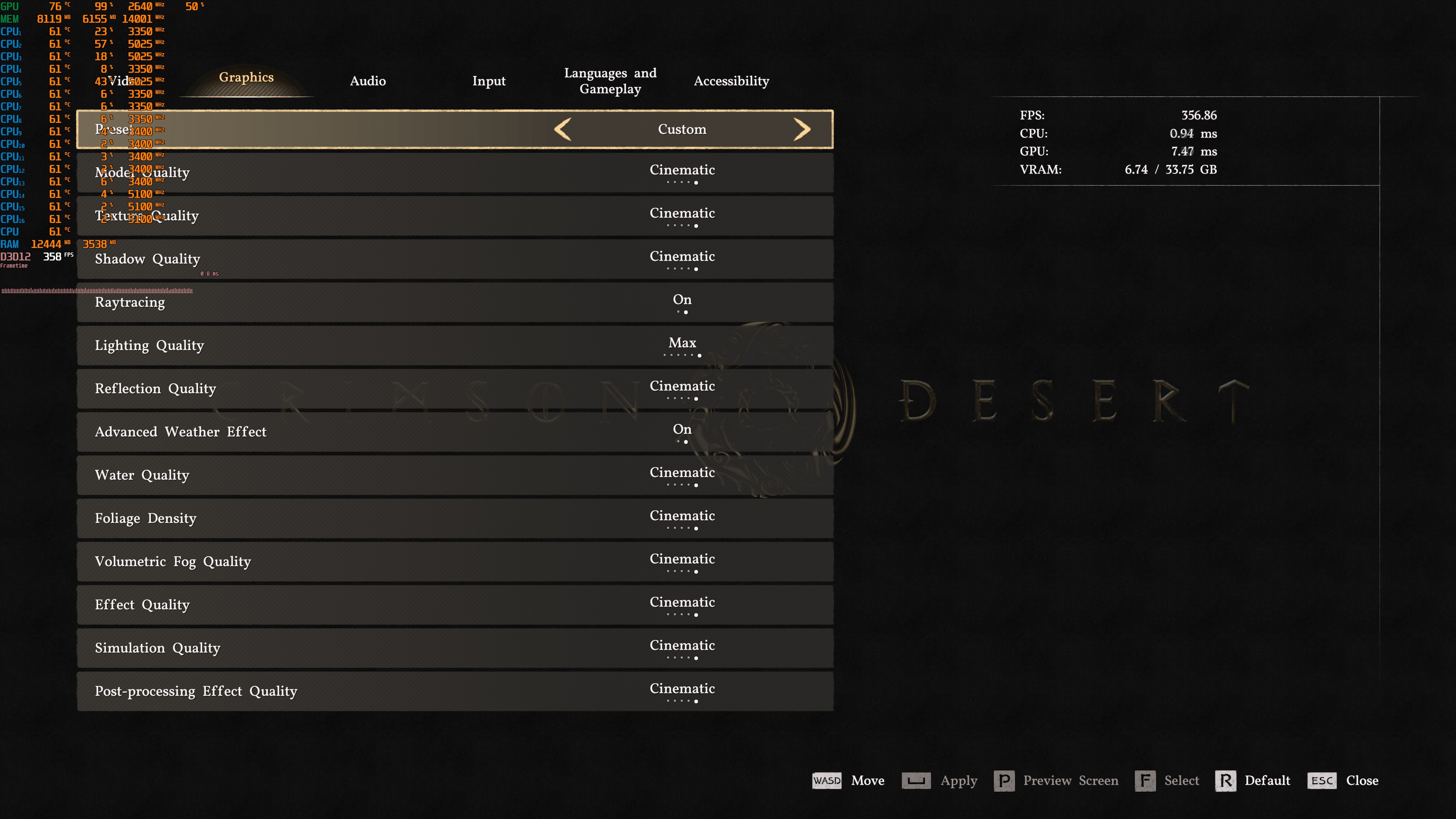
Task: Click the spacebar Apply key icon
Action: coord(916,781)
